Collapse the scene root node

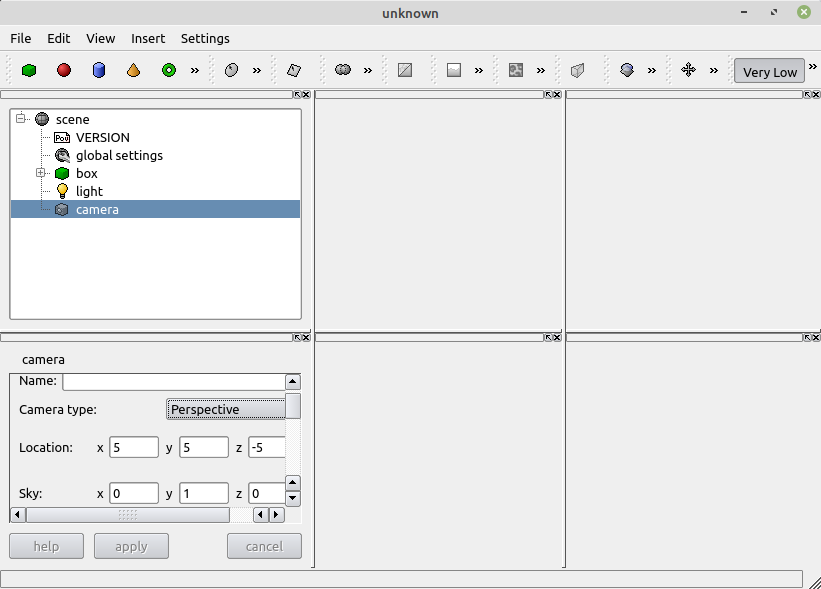tap(21, 119)
